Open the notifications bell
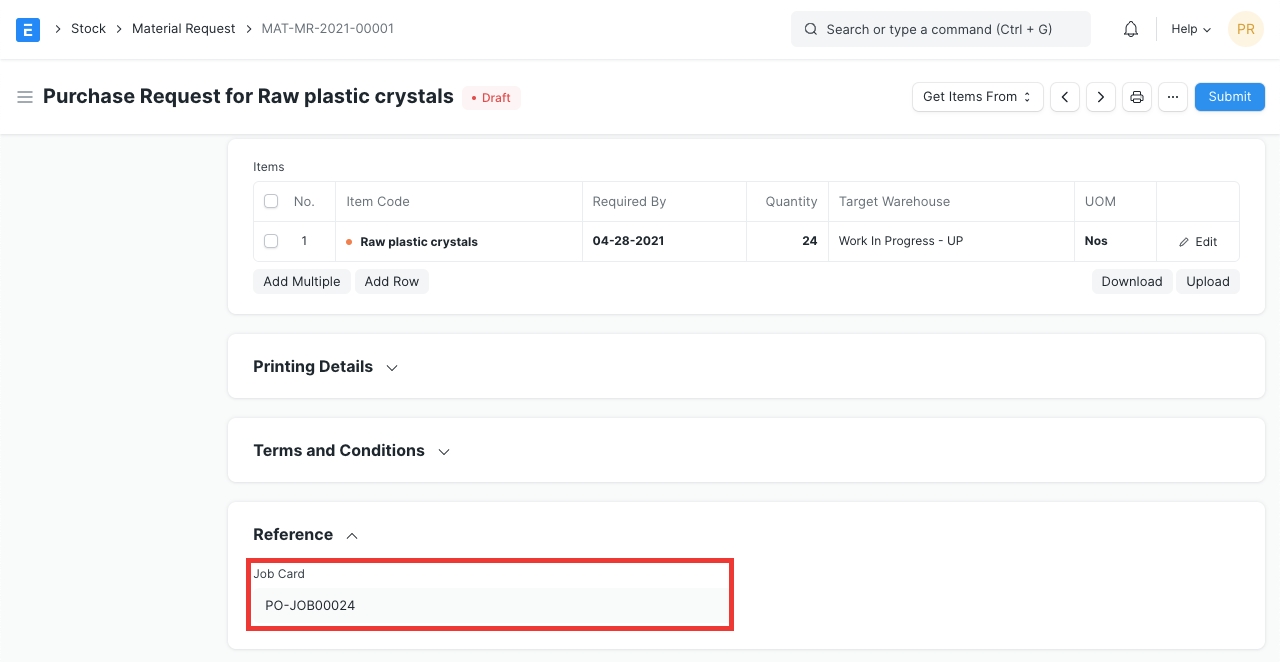 1131,29
